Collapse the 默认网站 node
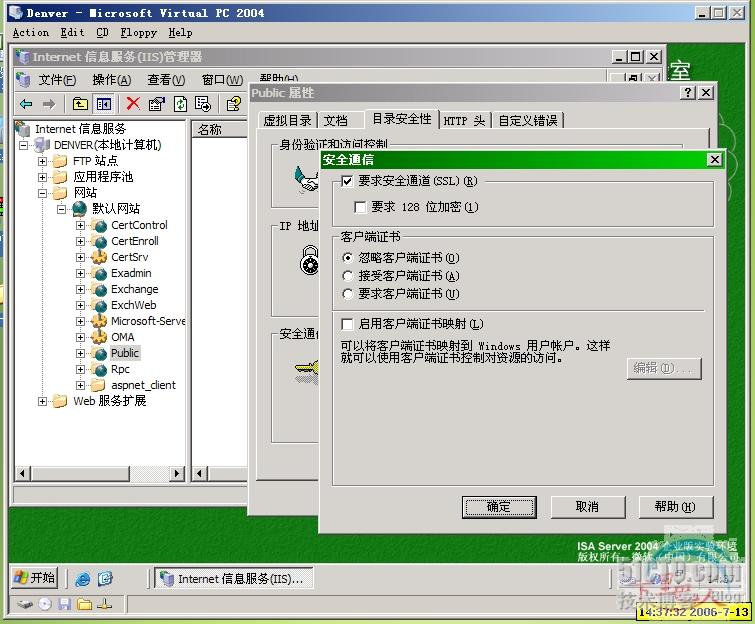 [61, 209]
